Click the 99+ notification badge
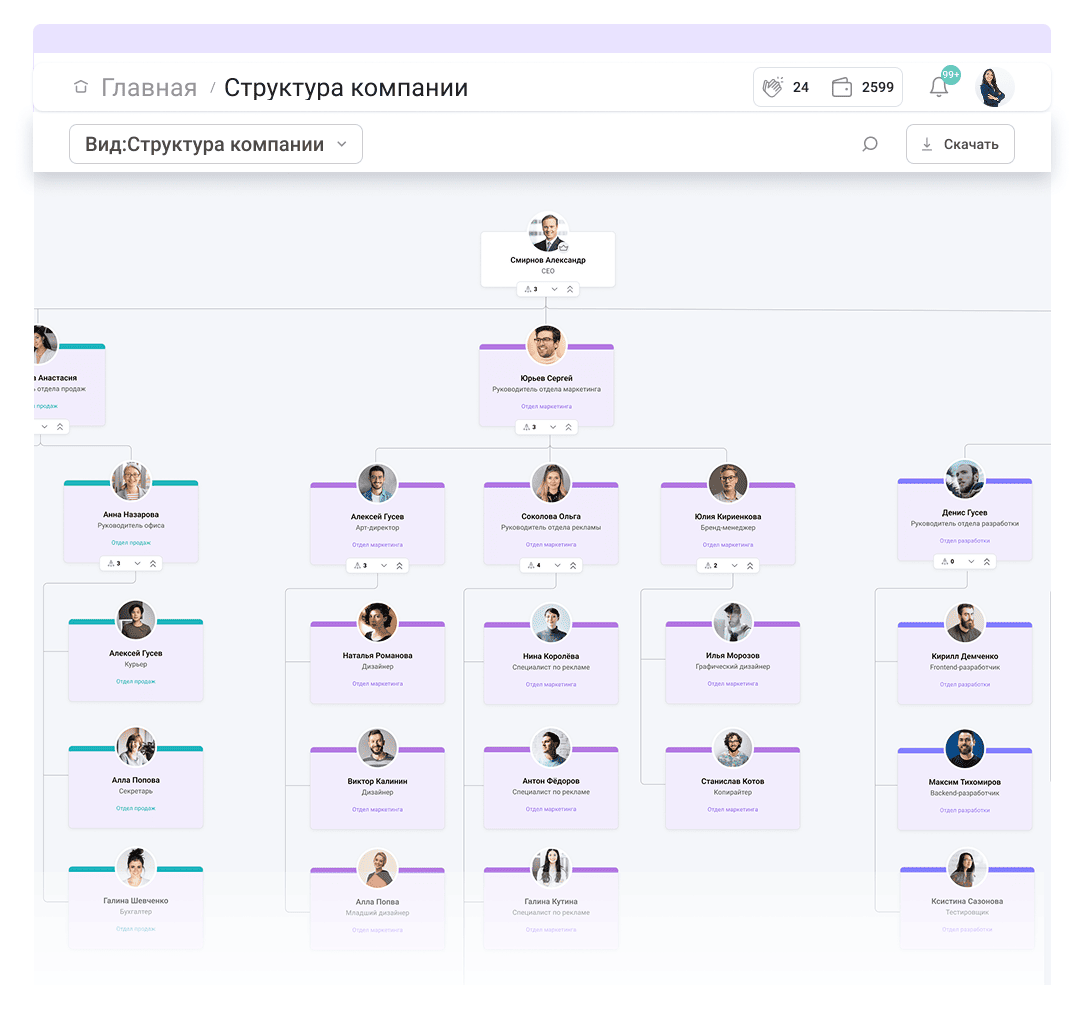 [x=950, y=74]
